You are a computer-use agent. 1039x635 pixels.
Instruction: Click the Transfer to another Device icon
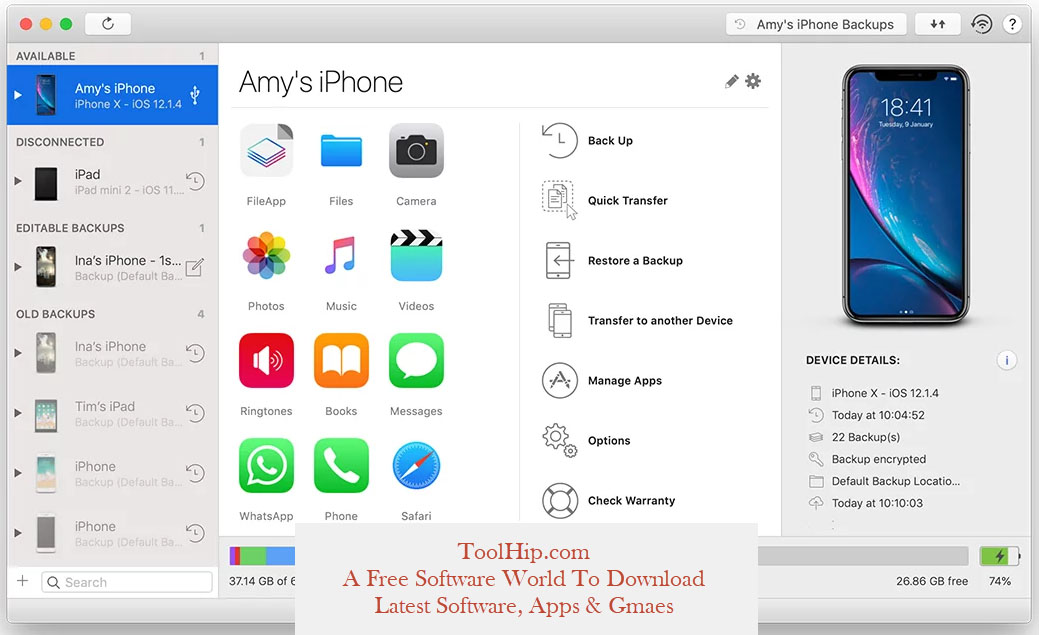(x=560, y=320)
